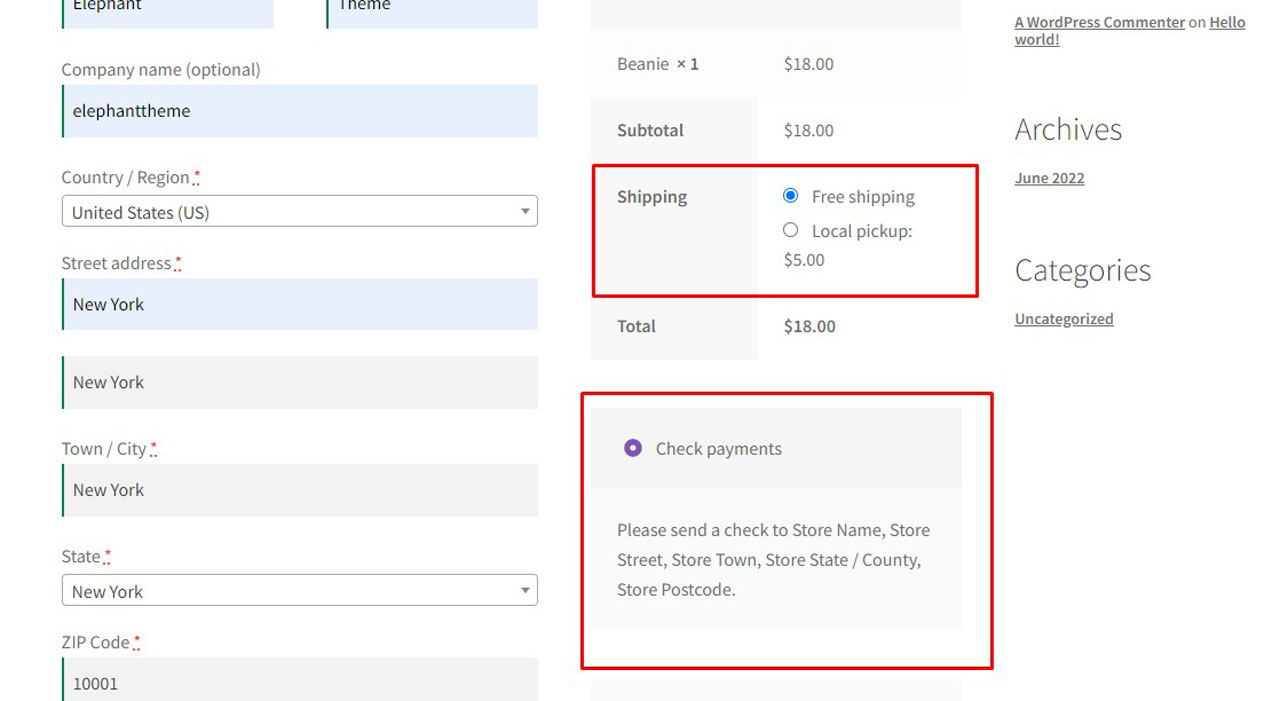Screen dimensions: 1280x701
Task: Select the Check payments radio option
Action: (633, 448)
